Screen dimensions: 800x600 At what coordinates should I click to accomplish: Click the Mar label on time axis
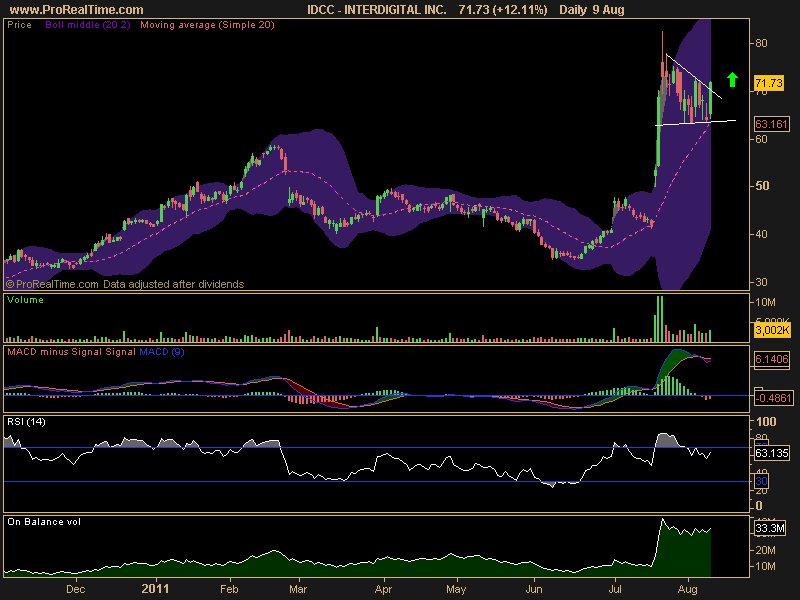(298, 589)
